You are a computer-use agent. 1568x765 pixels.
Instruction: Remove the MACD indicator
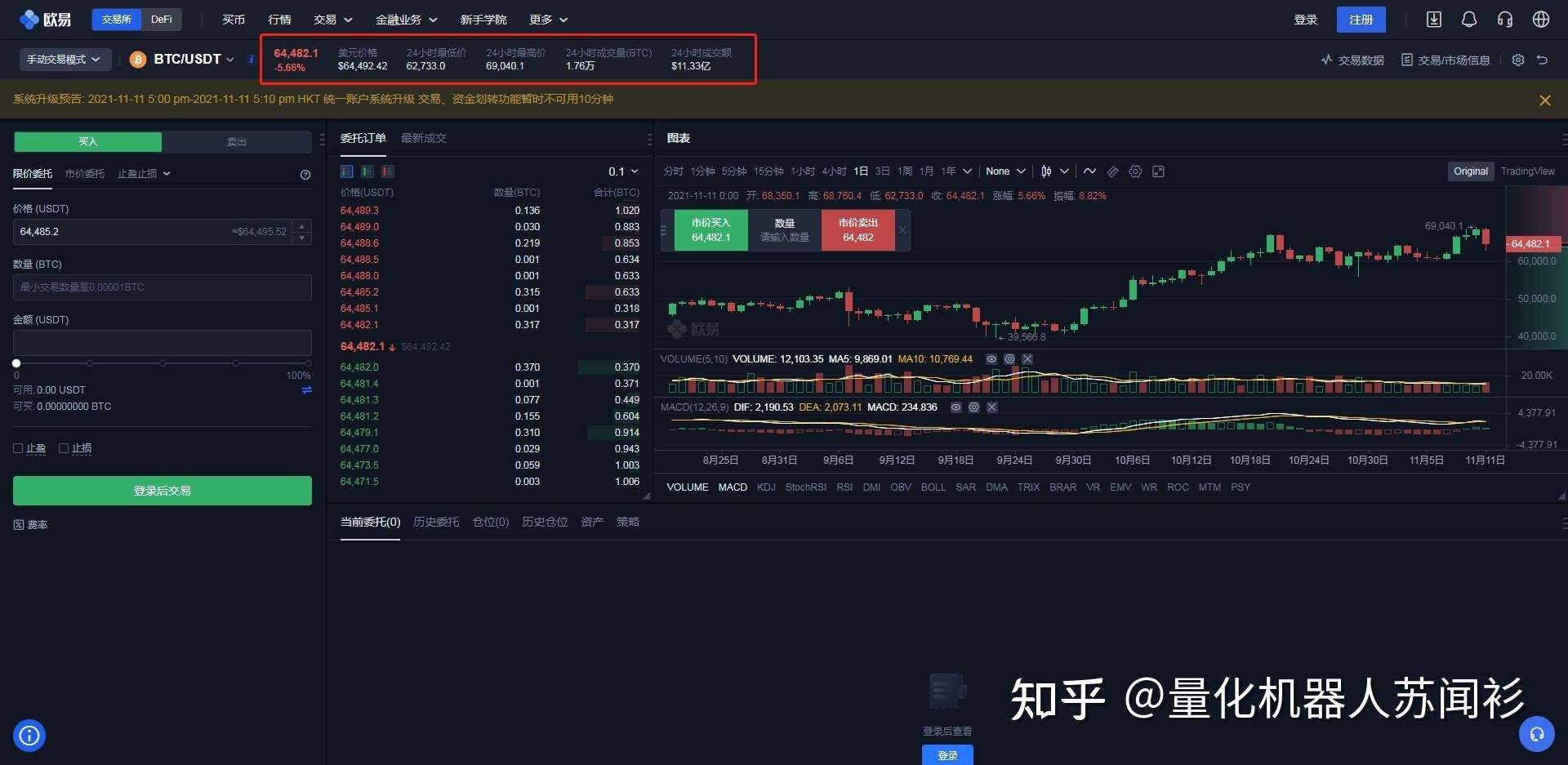(991, 407)
